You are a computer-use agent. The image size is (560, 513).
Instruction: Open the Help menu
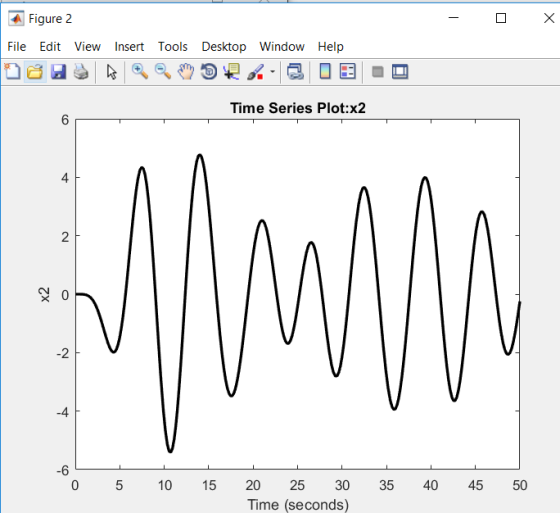331,47
